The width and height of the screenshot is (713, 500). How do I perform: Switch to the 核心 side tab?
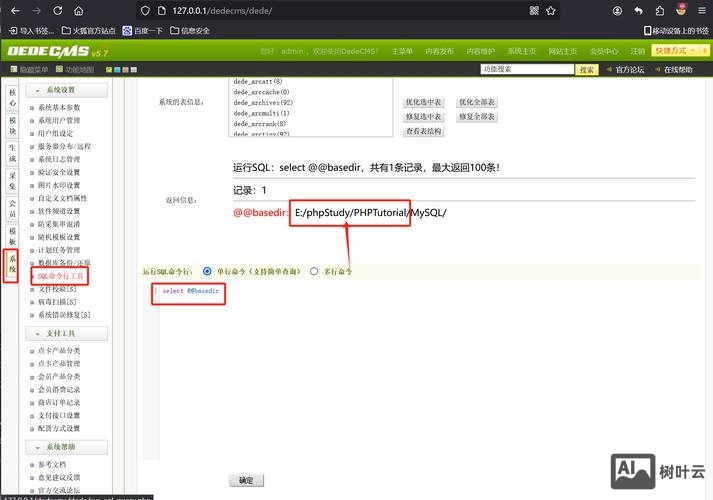(x=12, y=98)
